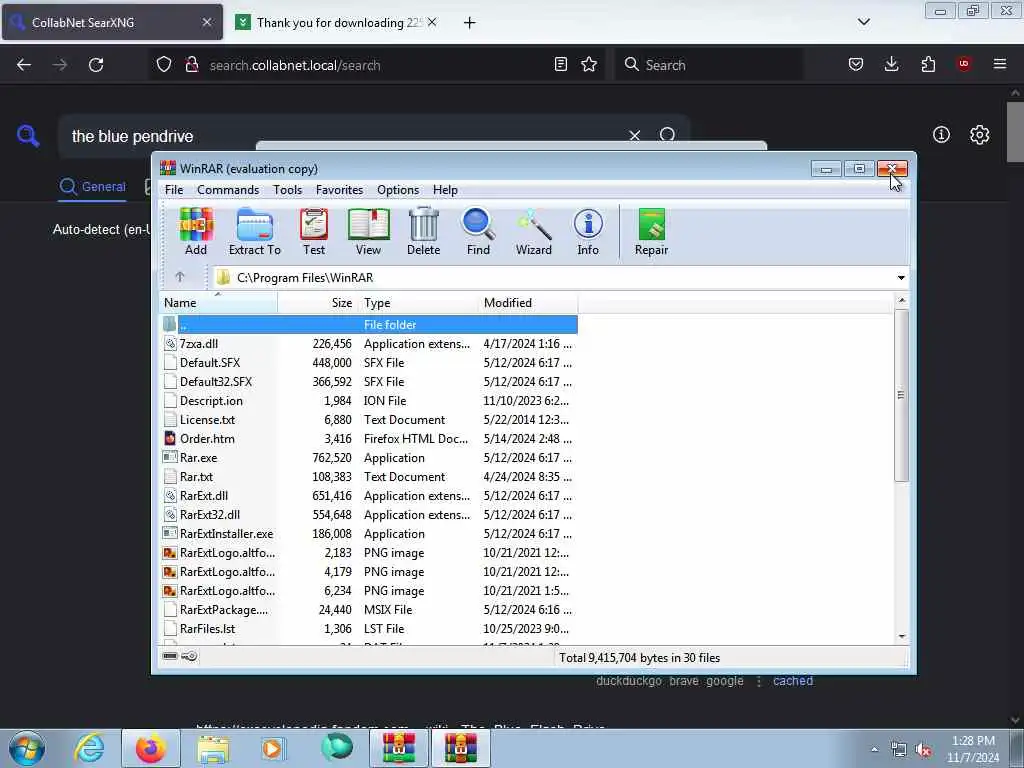
Task: Open the Firefox hamburger menu
Action: 1000,64
